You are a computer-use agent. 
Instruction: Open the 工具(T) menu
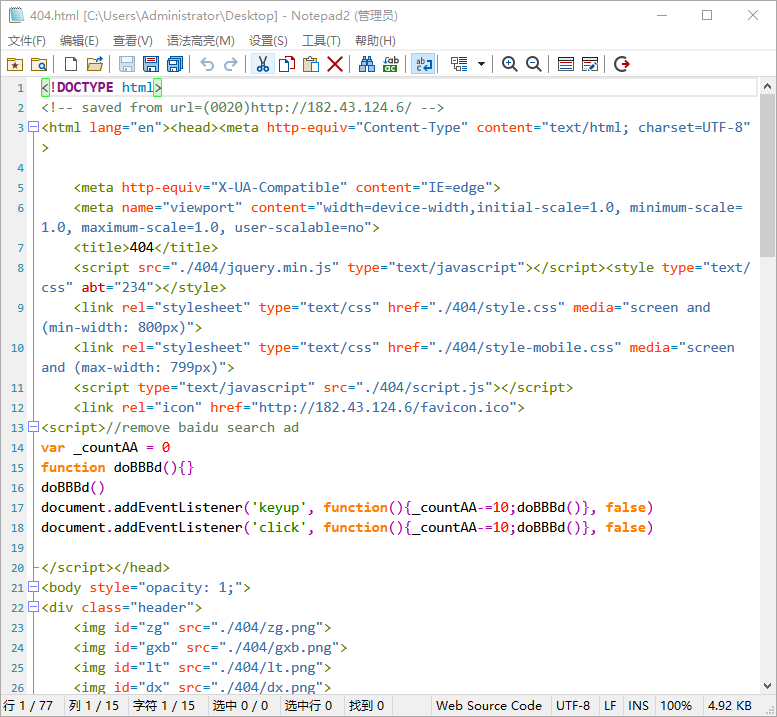coord(321,41)
